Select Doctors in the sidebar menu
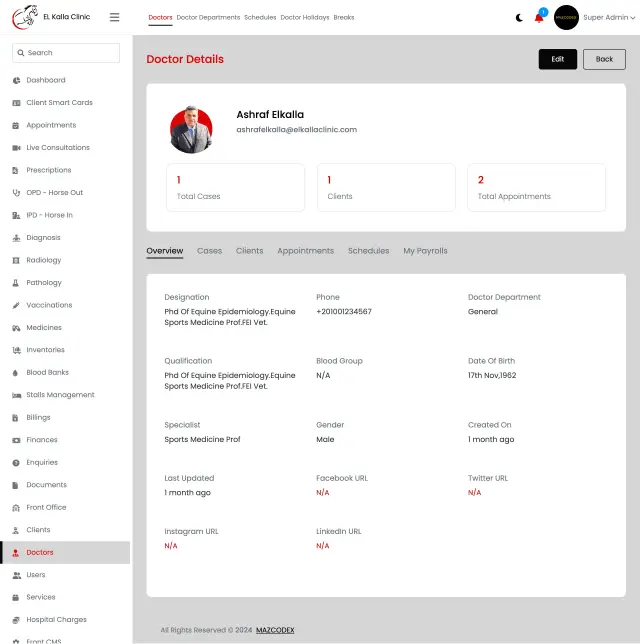Viewport: 640px width, 644px height. click(x=65, y=553)
